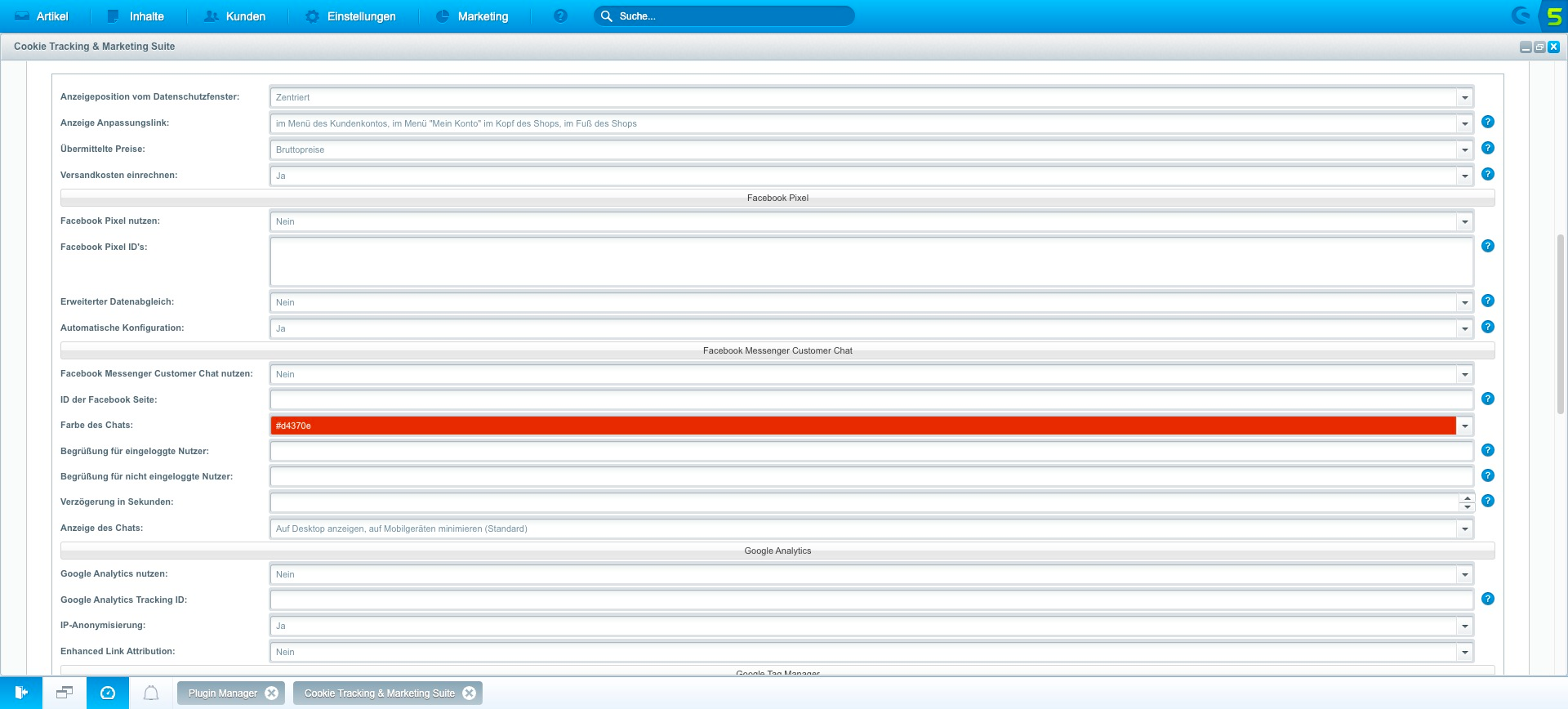Focus the Suche search field

[724, 16]
